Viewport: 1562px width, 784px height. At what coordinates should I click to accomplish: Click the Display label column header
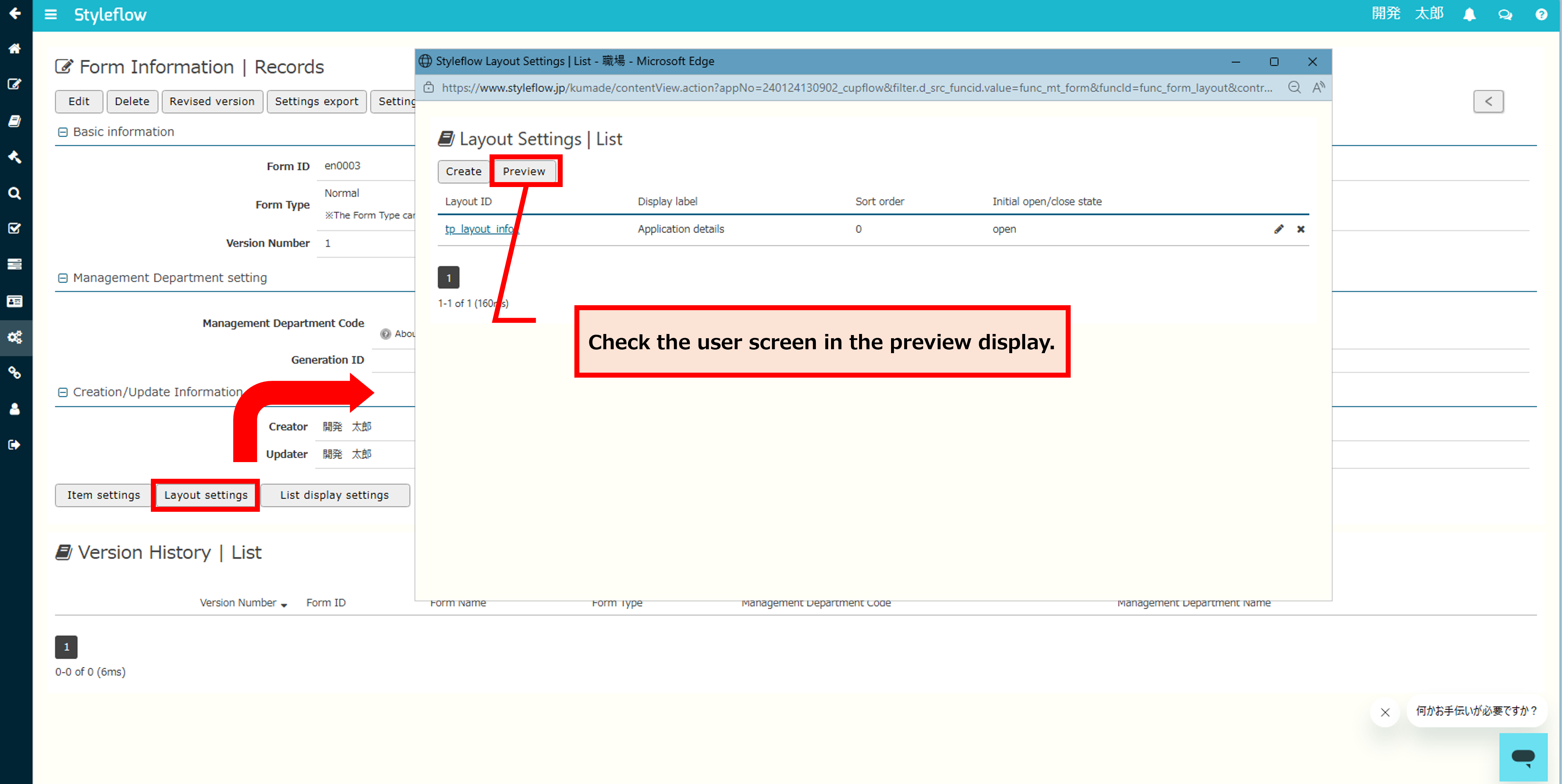click(667, 201)
